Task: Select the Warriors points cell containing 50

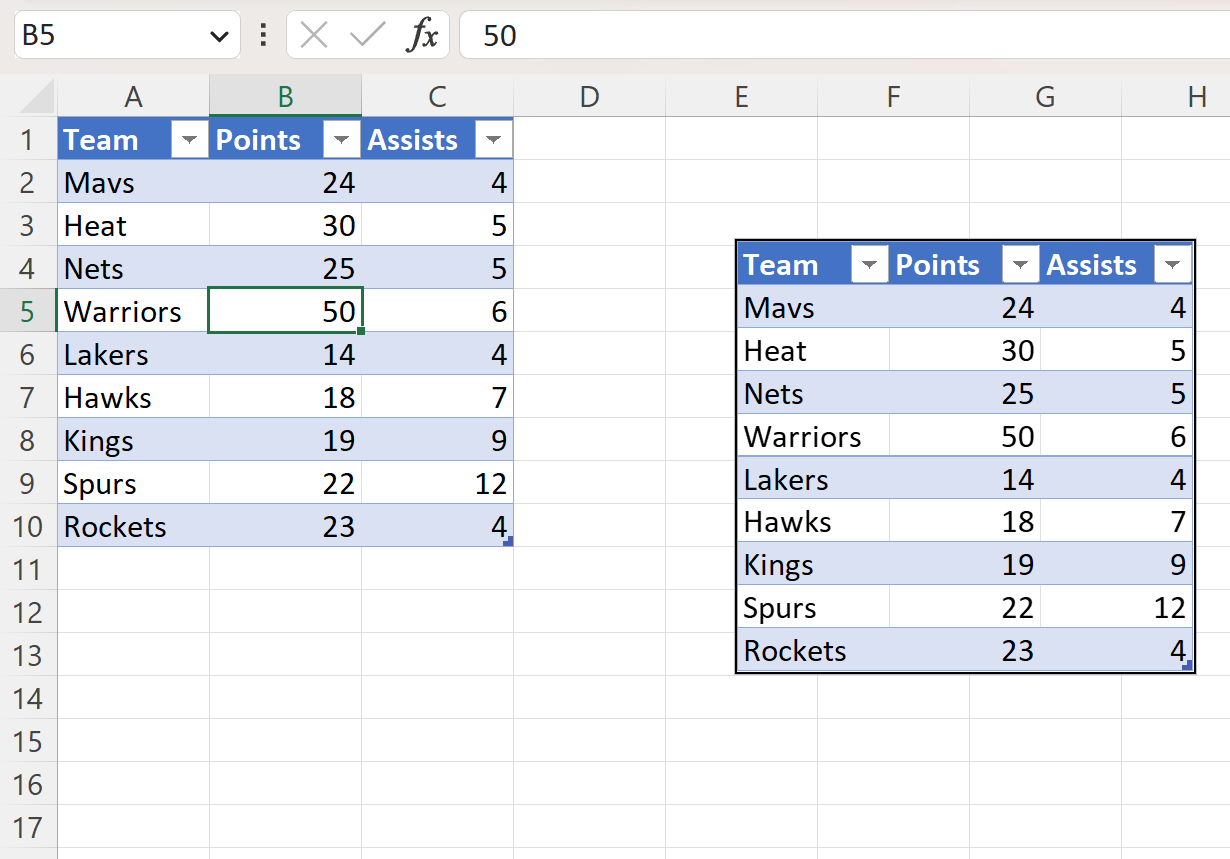Action: pyautogui.click(x=285, y=311)
